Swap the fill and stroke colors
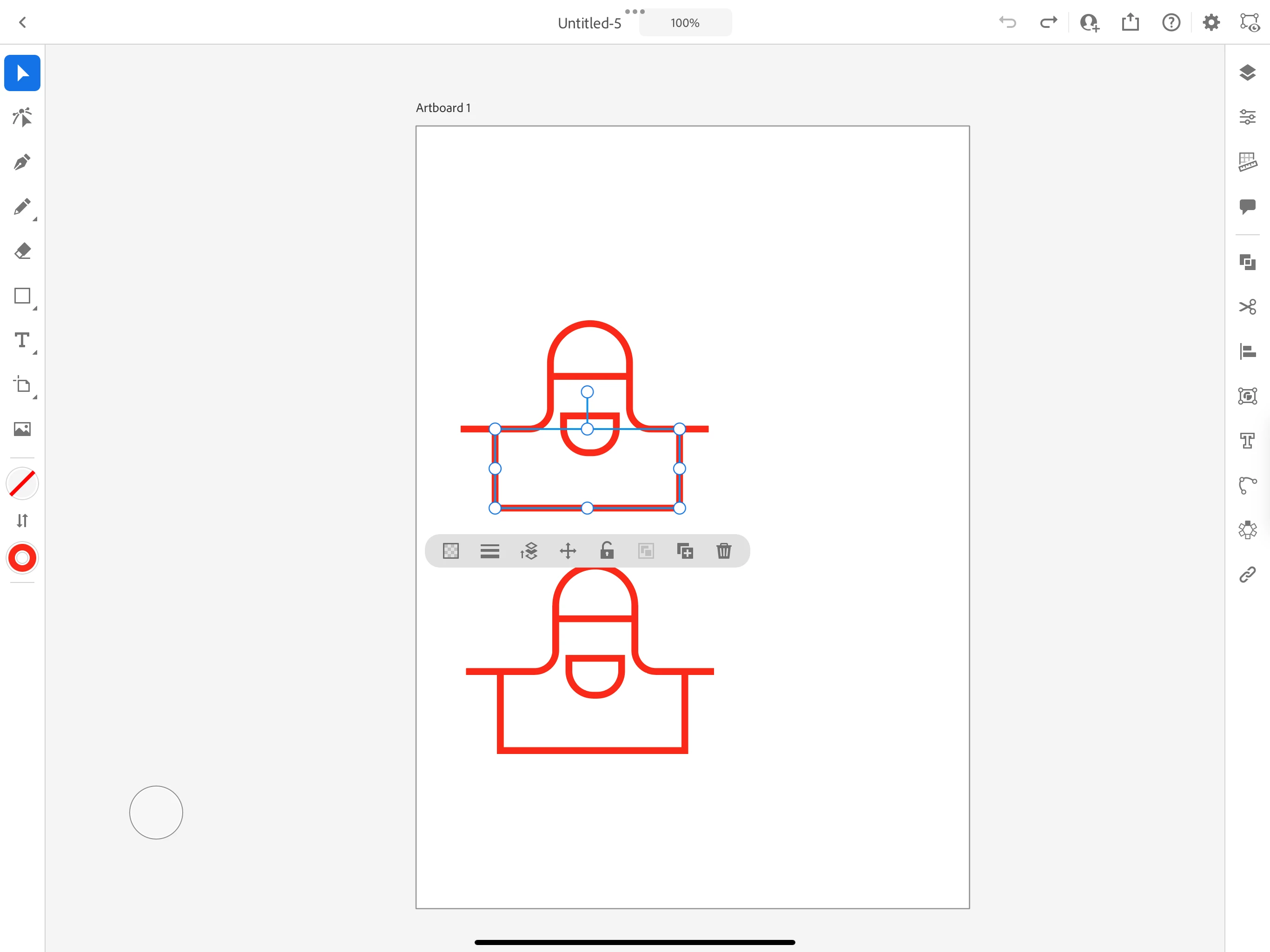Image resolution: width=1270 pixels, height=952 pixels. pos(22,521)
